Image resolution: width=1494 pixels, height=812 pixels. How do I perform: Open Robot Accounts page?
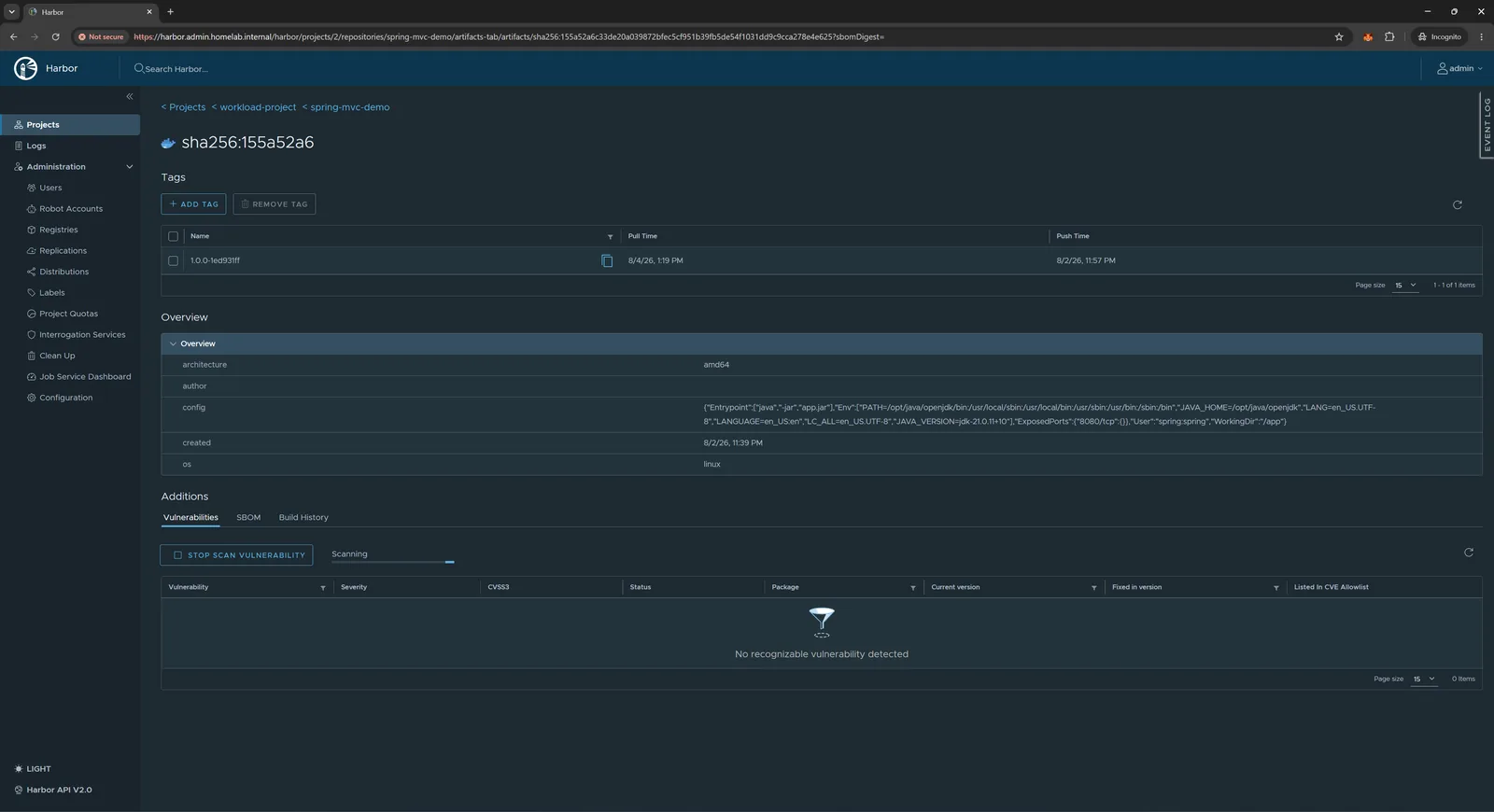pyautogui.click(x=71, y=209)
